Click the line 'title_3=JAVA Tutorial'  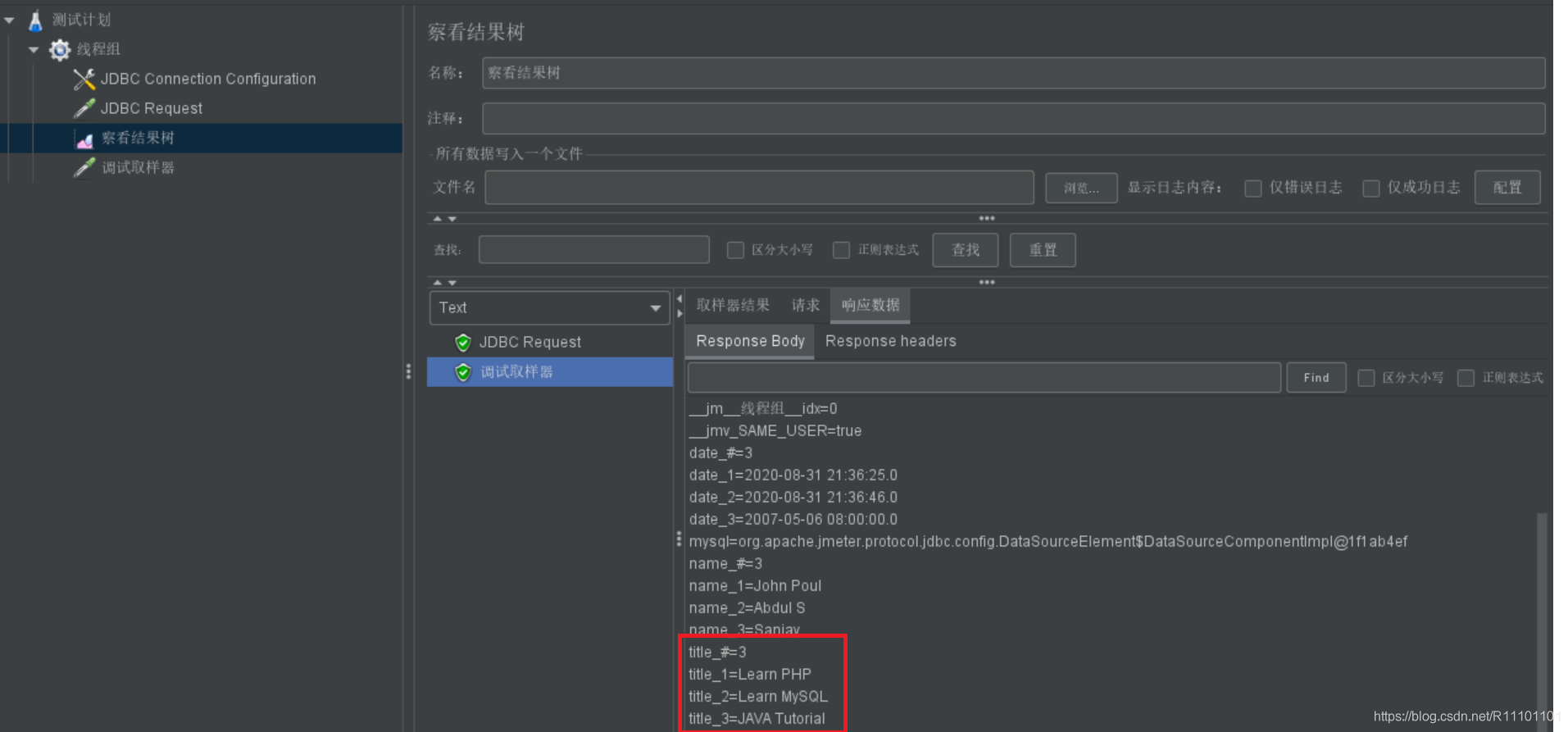tap(757, 719)
